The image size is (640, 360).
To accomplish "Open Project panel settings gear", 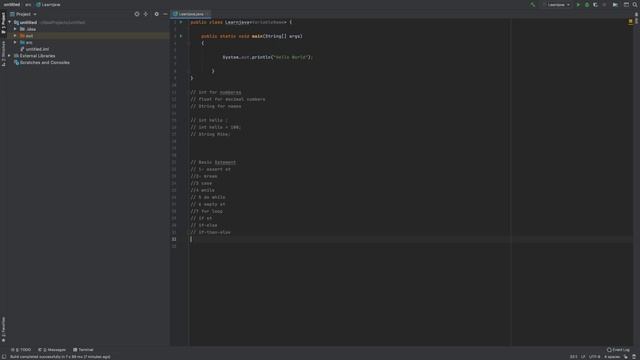I will pos(156,14).
